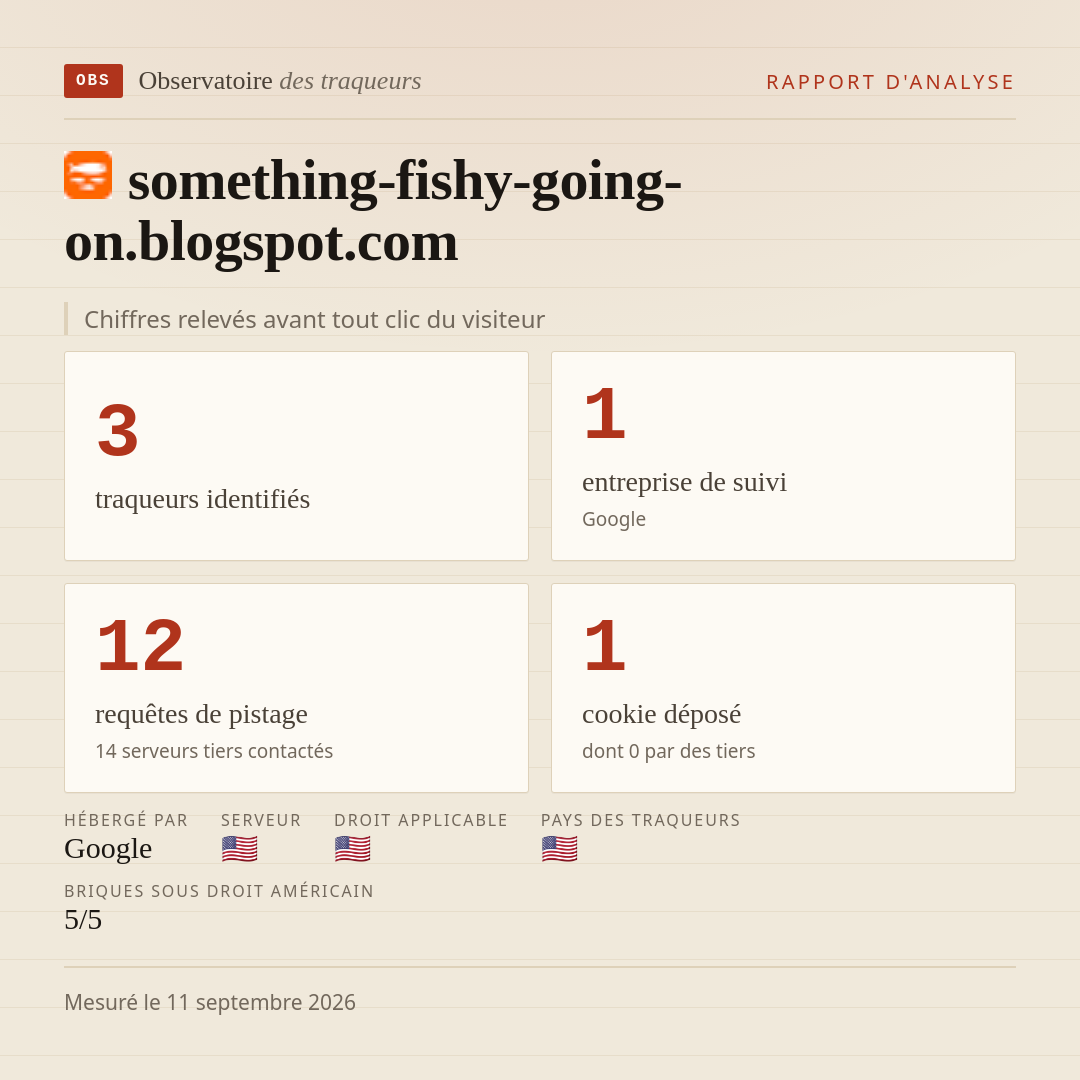
Task: Click the 5/5 value under Briques sous droit américain
Action: click(x=83, y=920)
